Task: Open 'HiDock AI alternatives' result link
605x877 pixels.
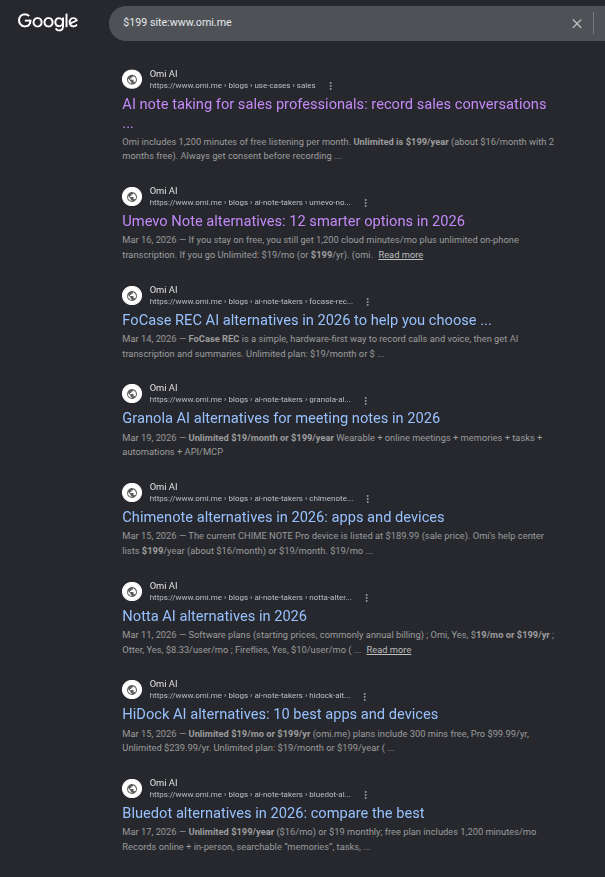Action: [280, 714]
